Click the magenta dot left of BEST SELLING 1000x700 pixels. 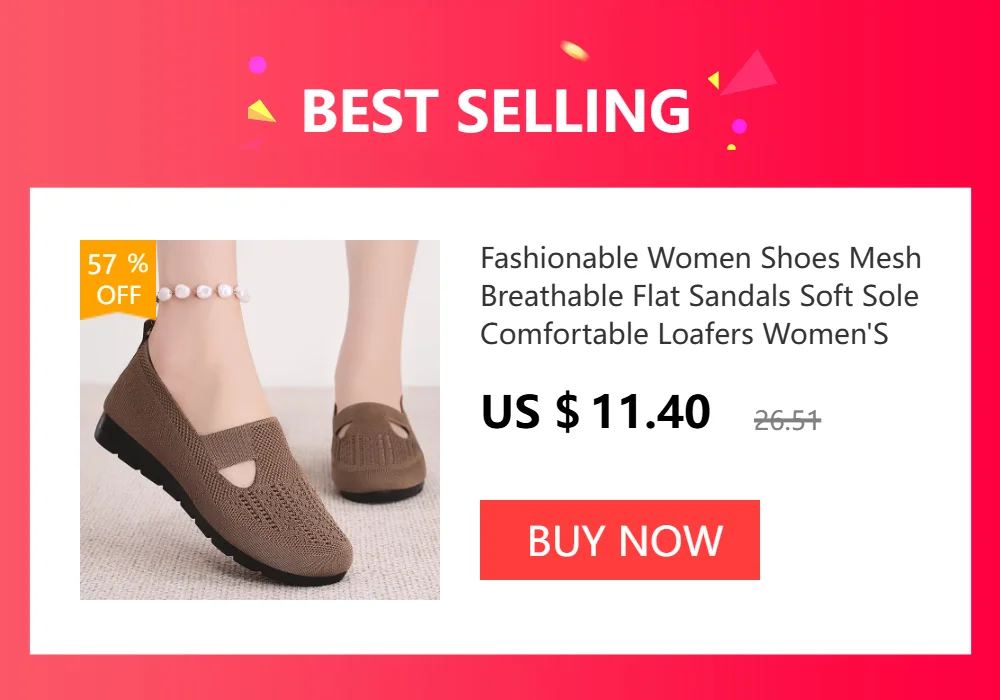257,64
